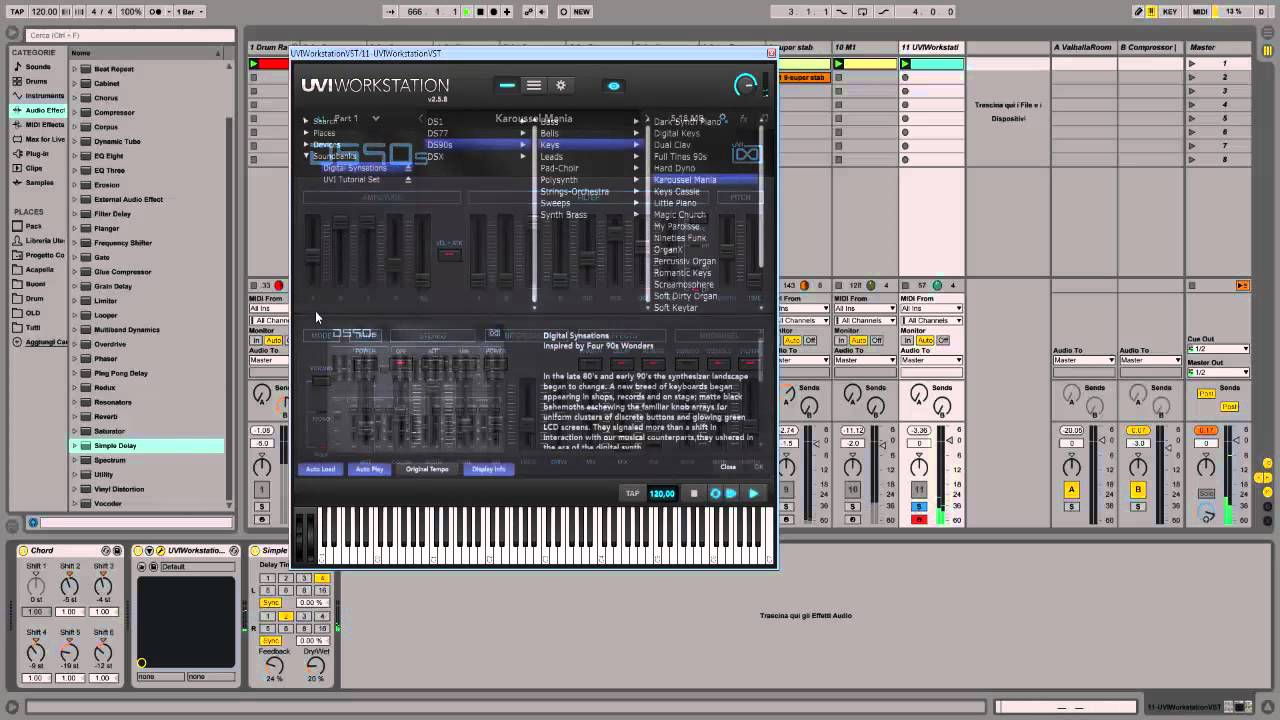1280x720 pixels.
Task: Open MIDI Effects category in Live browser
Action: pyautogui.click(x=38, y=125)
